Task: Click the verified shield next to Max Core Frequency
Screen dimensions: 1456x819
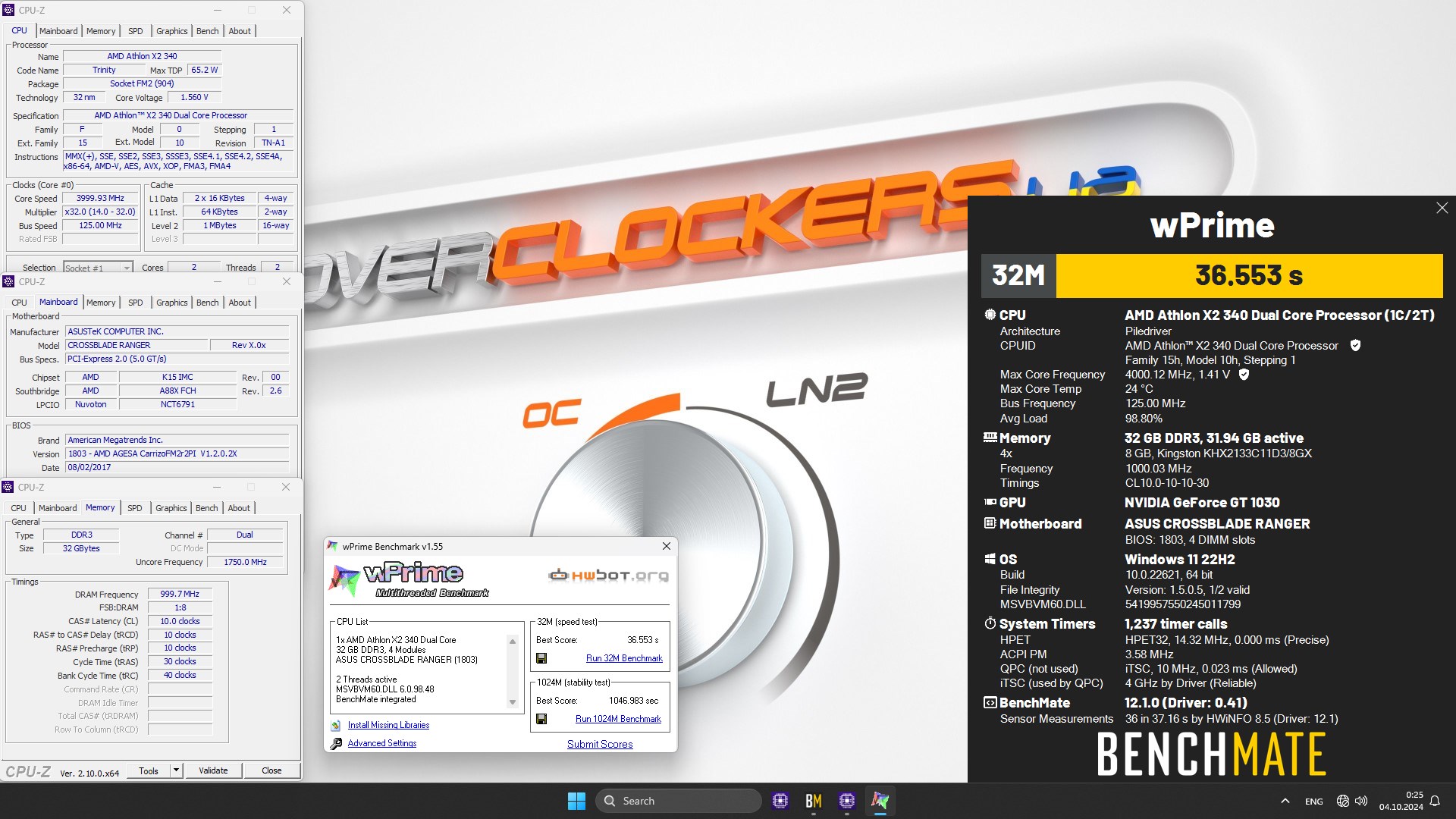Action: coord(1244,375)
